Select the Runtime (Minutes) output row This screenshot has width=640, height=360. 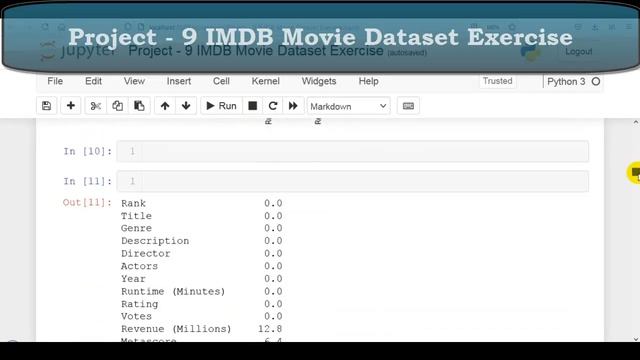point(202,291)
